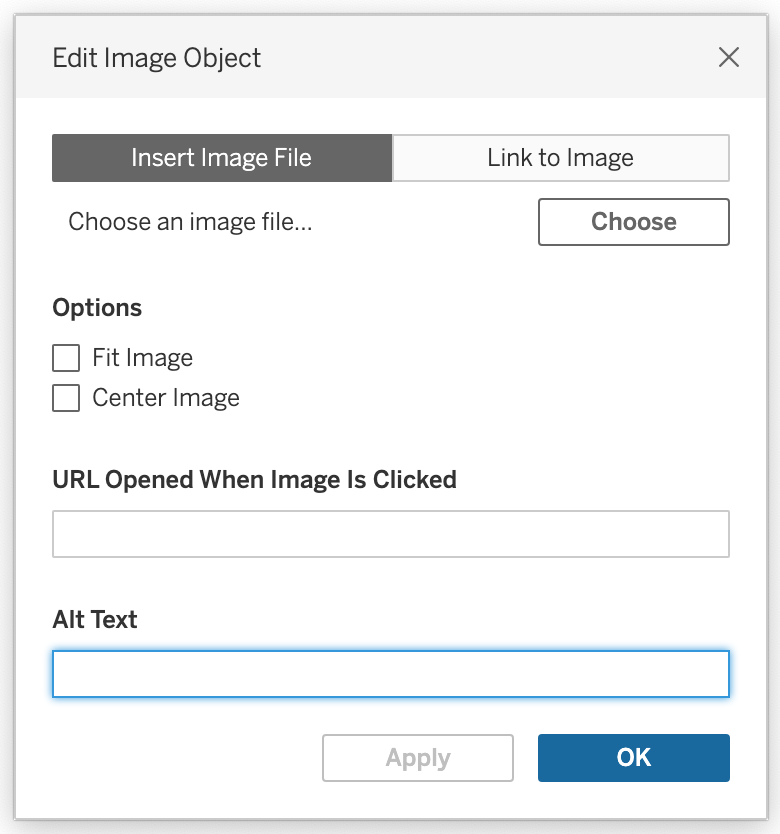Image resolution: width=780 pixels, height=834 pixels.
Task: Click the 'Choose an image file...' text
Action: click(x=190, y=222)
